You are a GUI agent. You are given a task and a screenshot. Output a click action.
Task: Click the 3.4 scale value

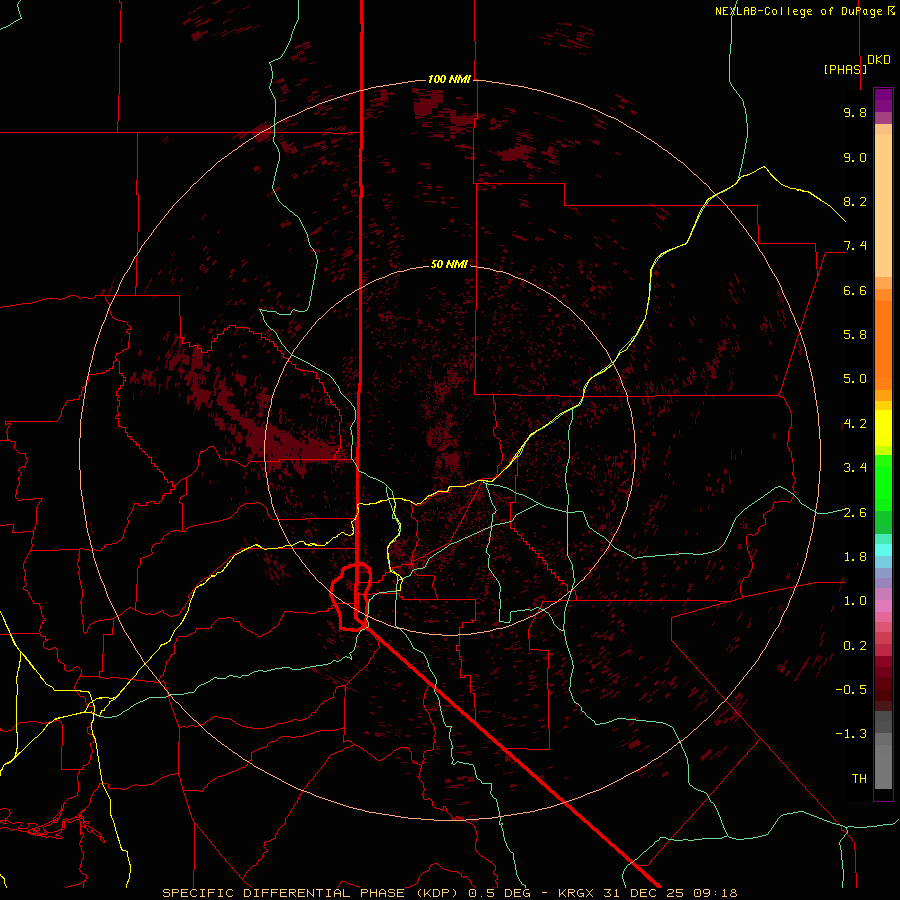855,468
